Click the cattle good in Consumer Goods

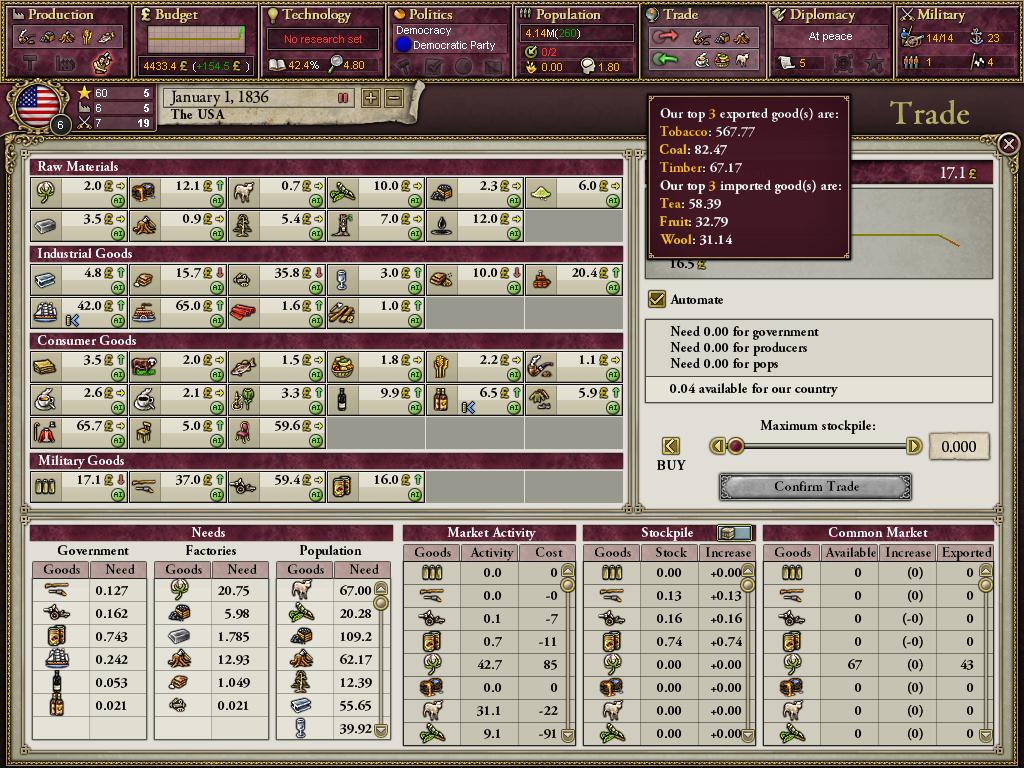click(146, 366)
